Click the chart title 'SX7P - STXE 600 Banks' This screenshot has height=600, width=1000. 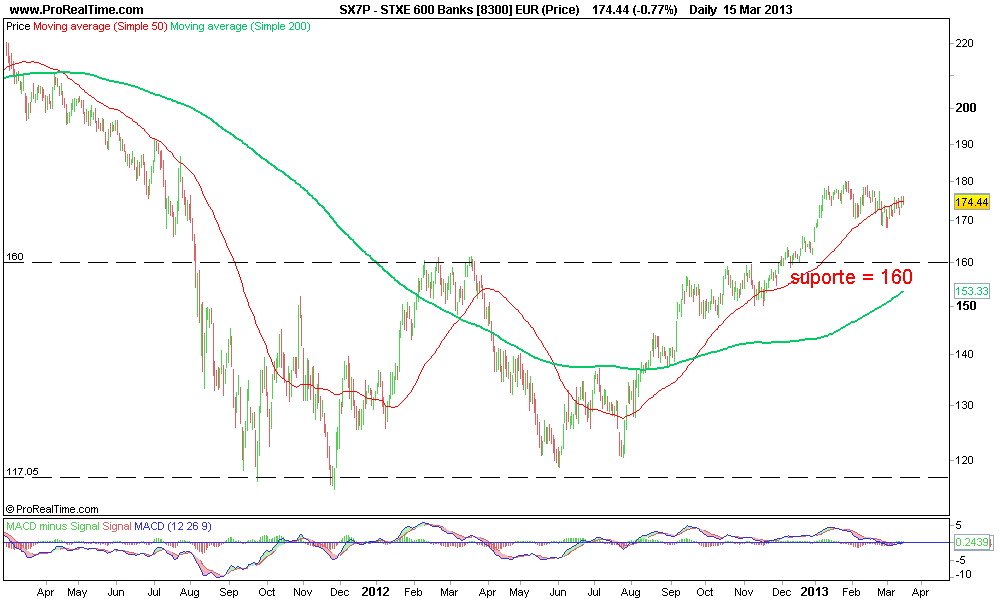pyautogui.click(x=406, y=10)
